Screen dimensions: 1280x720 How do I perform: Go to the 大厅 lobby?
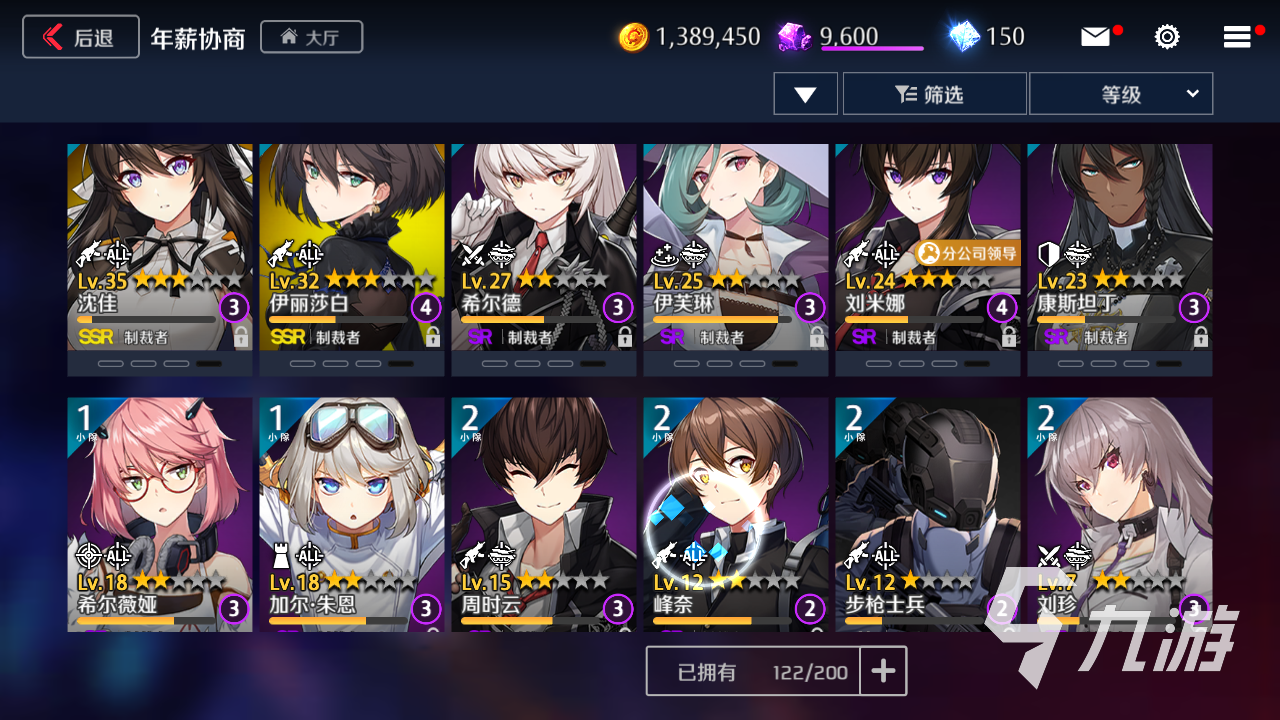coord(311,37)
